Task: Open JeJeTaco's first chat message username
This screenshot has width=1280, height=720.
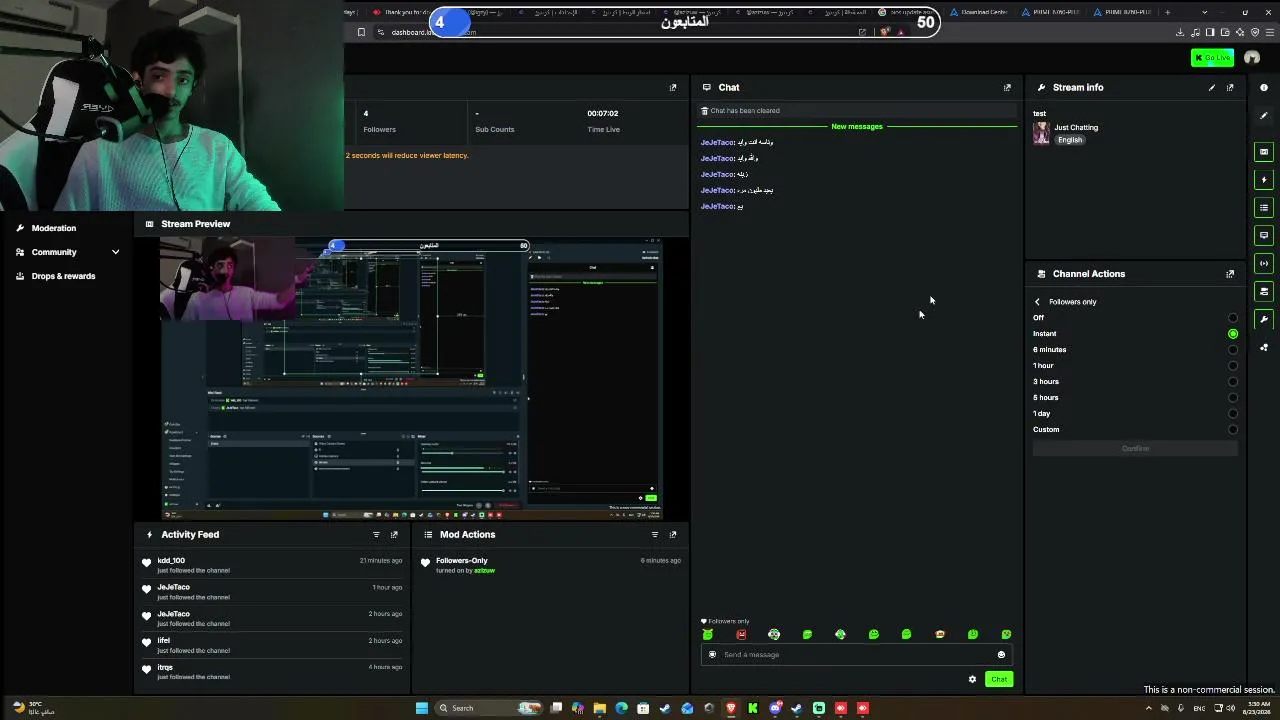Action: (x=717, y=143)
